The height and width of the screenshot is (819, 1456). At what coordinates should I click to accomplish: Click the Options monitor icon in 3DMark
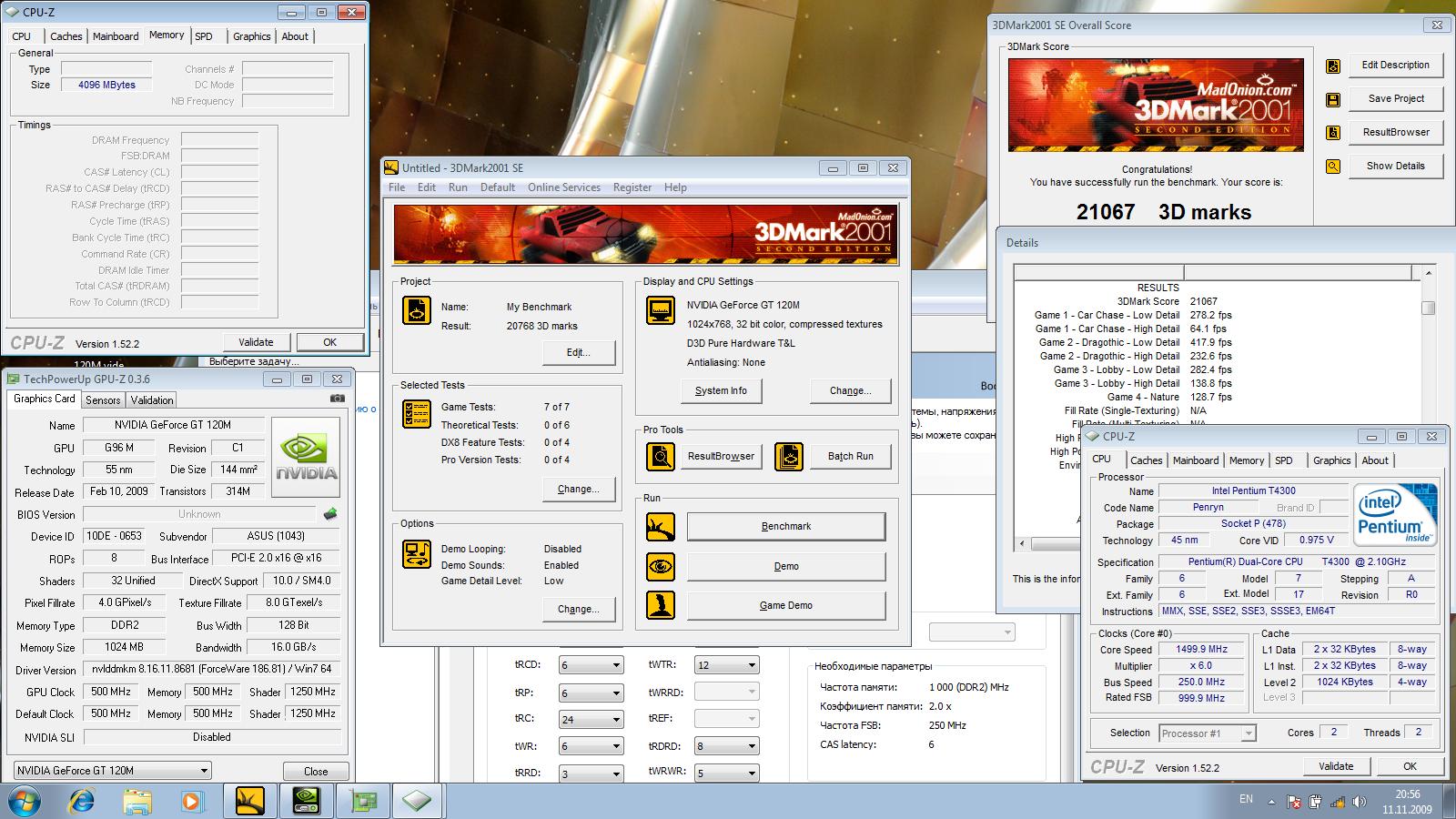(x=417, y=554)
